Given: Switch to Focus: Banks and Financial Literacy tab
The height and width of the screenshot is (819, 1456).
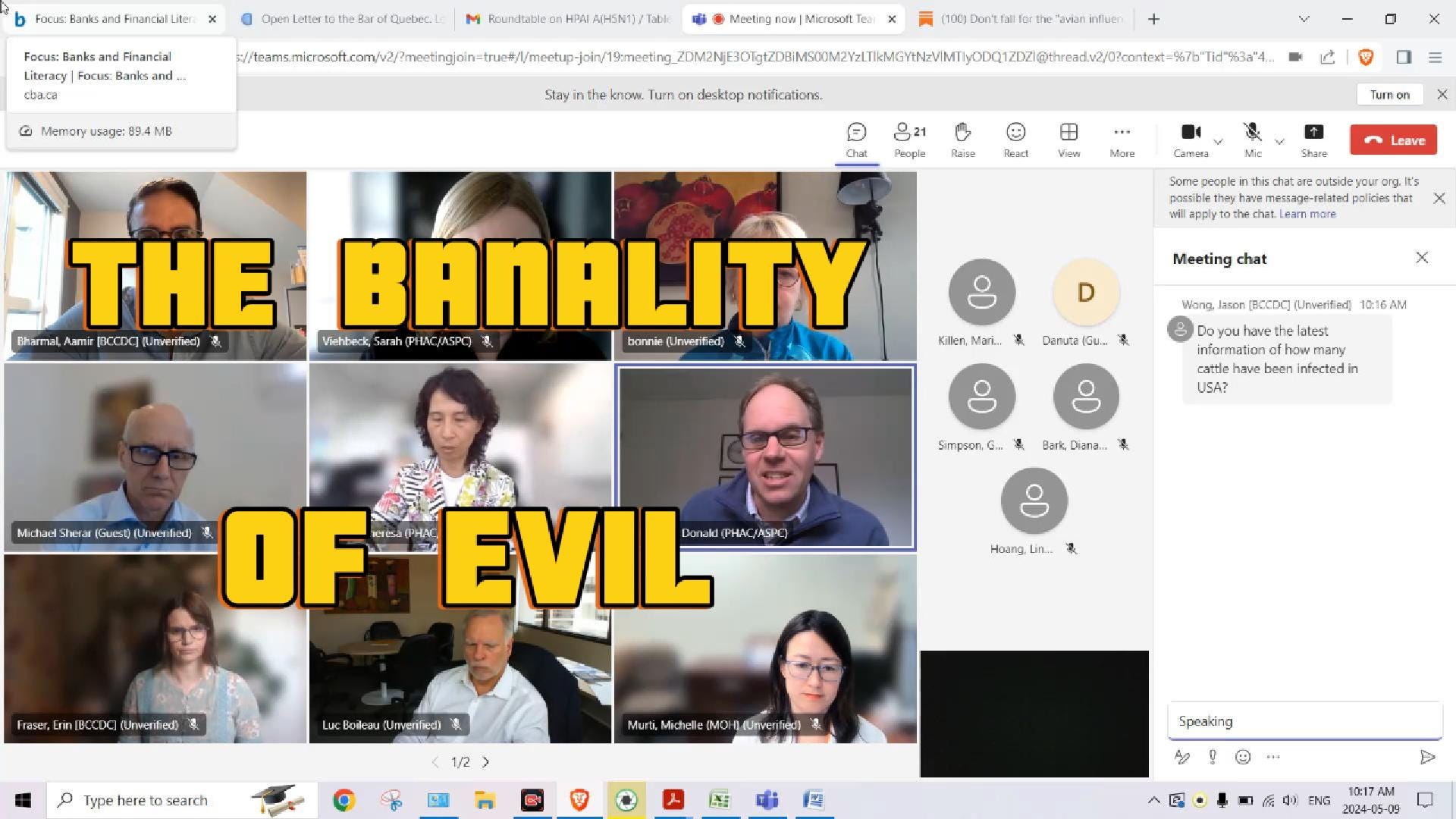Looking at the screenshot, I should 114,19.
